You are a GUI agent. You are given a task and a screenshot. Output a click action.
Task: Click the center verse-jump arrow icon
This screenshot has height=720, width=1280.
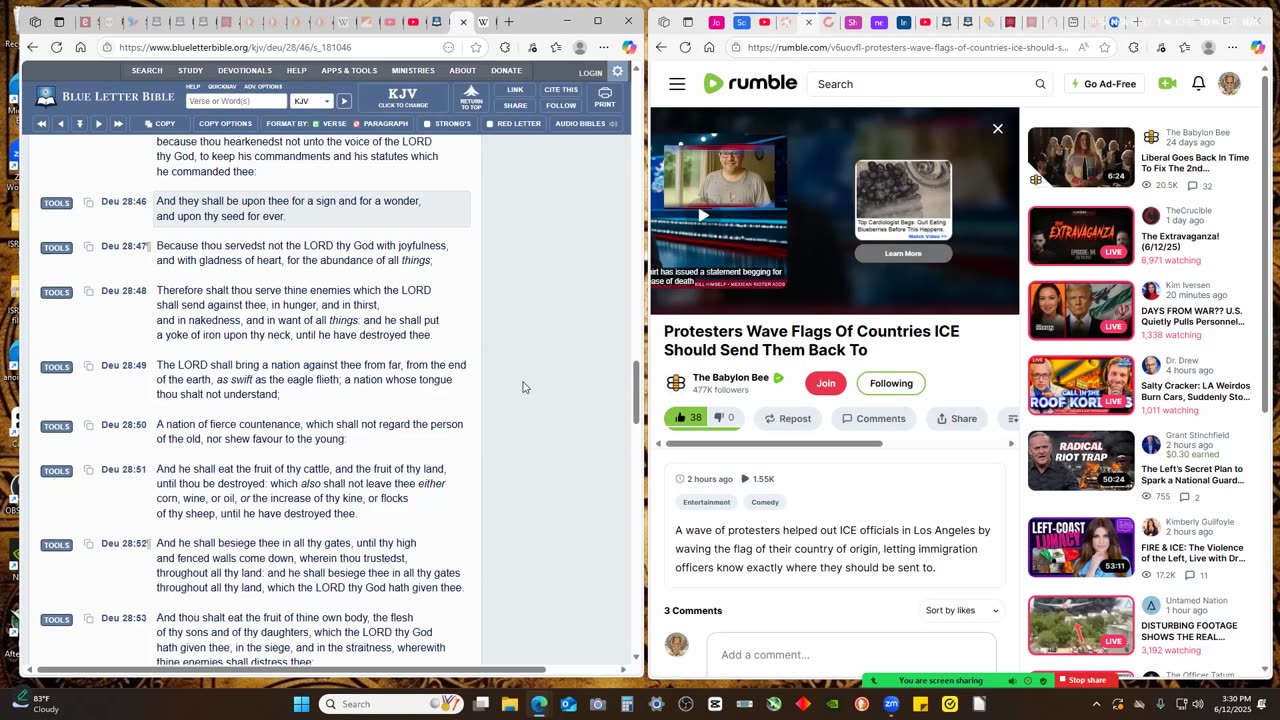point(79,124)
